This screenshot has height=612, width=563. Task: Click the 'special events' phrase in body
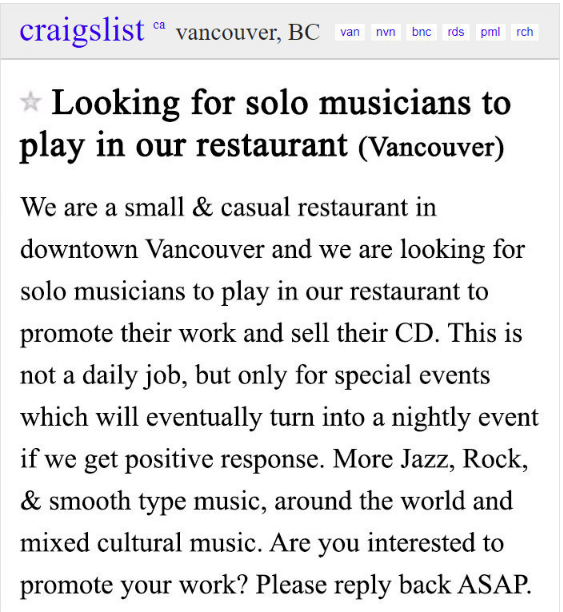412,375
